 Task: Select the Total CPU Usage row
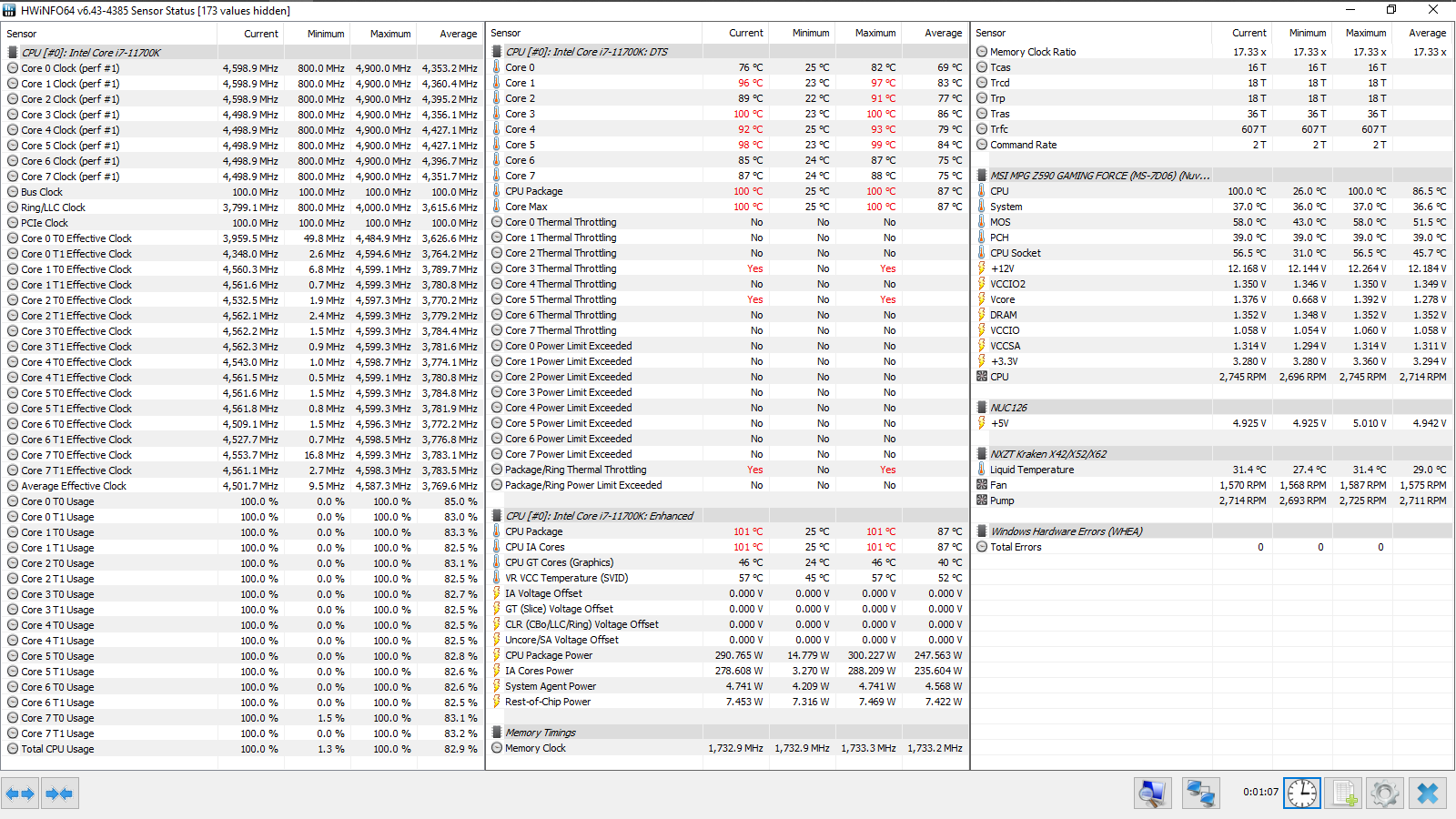pos(243,749)
